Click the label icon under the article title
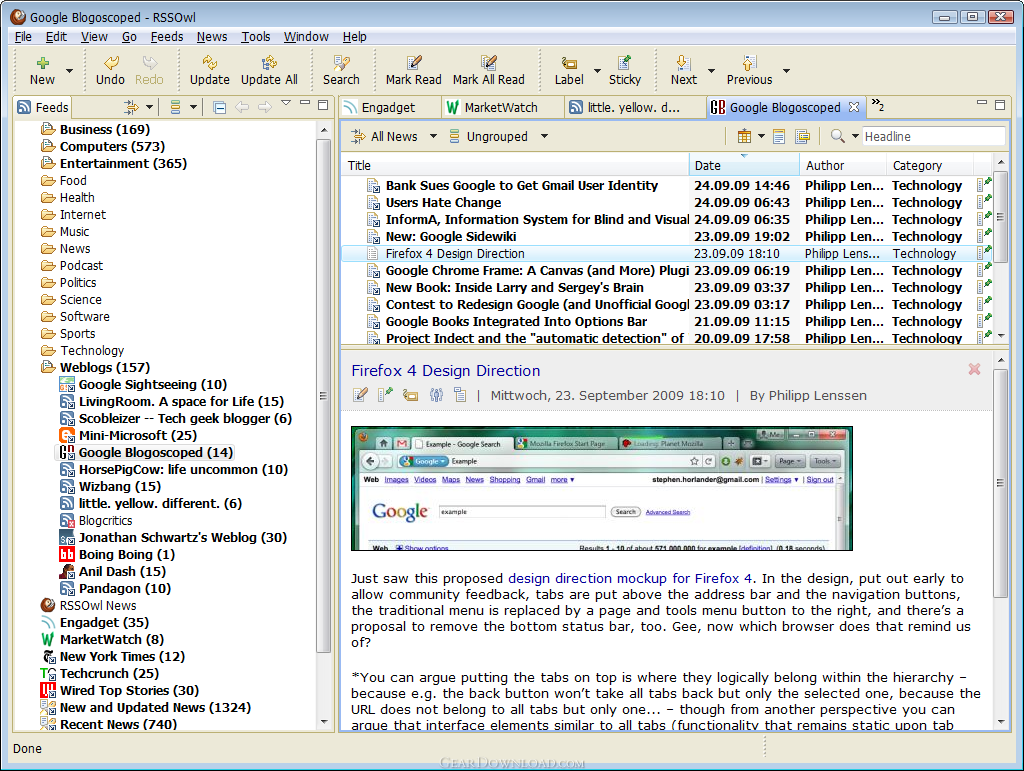Screen dimensions: 1024x771 point(410,394)
